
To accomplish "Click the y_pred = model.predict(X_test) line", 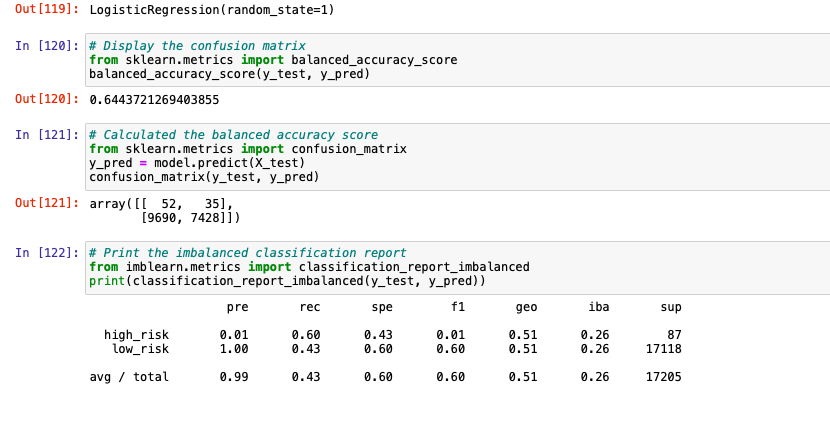I will point(197,163).
